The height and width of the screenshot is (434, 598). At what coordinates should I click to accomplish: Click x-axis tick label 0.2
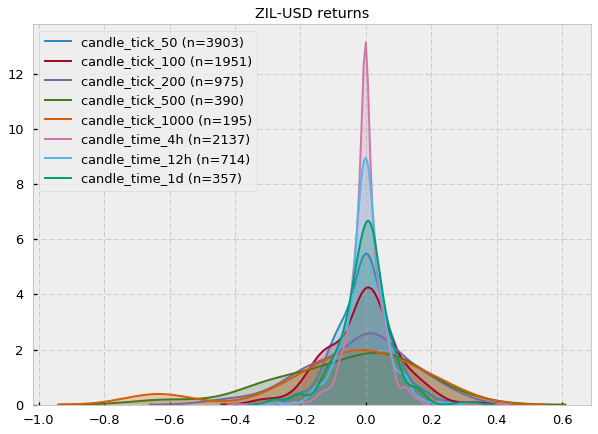point(432,420)
